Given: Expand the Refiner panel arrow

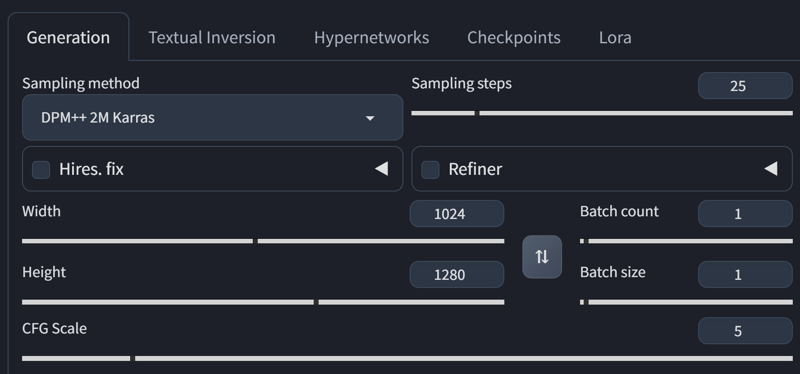Looking at the screenshot, I should point(770,169).
